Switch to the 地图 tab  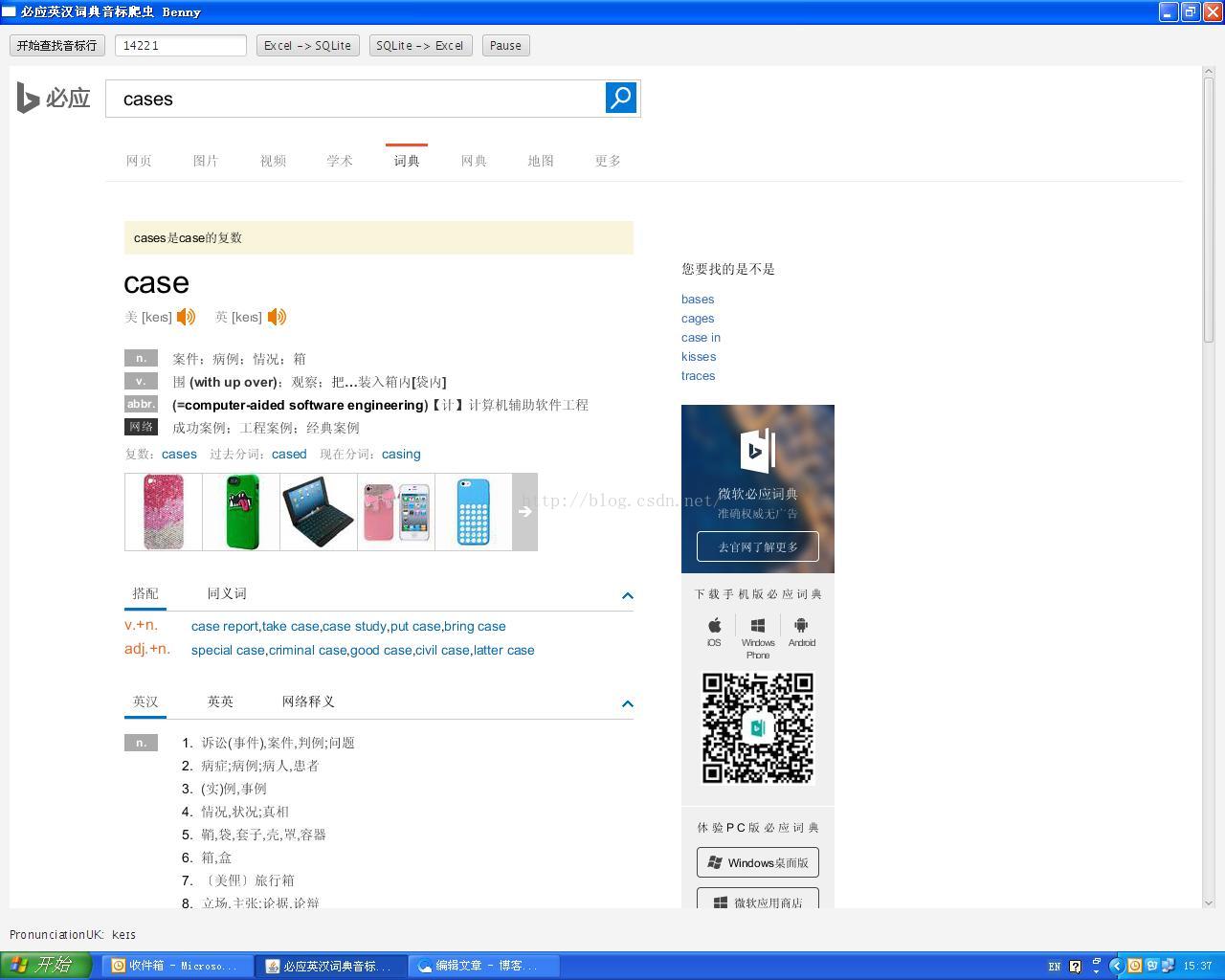pyautogui.click(x=541, y=161)
